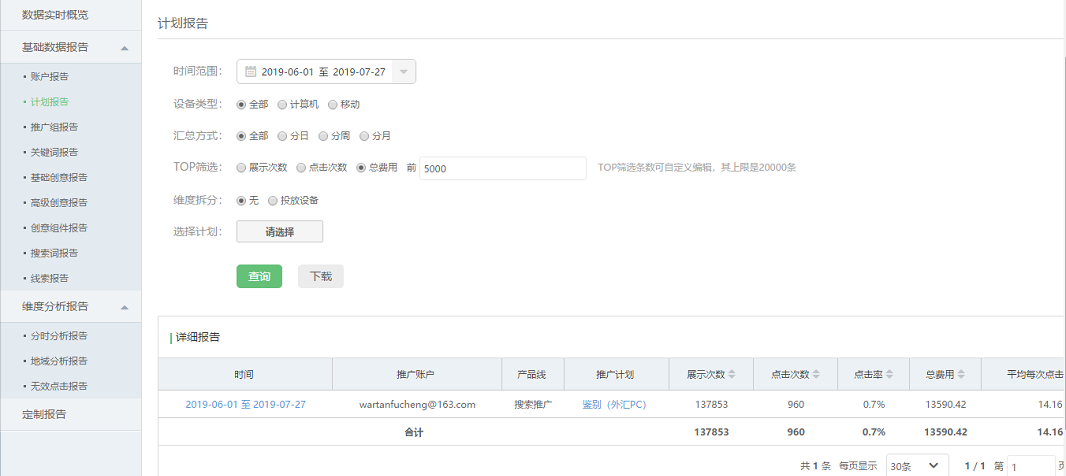The image size is (1066, 476).
Task: Click the 合计 total row label
Action: 413,432
